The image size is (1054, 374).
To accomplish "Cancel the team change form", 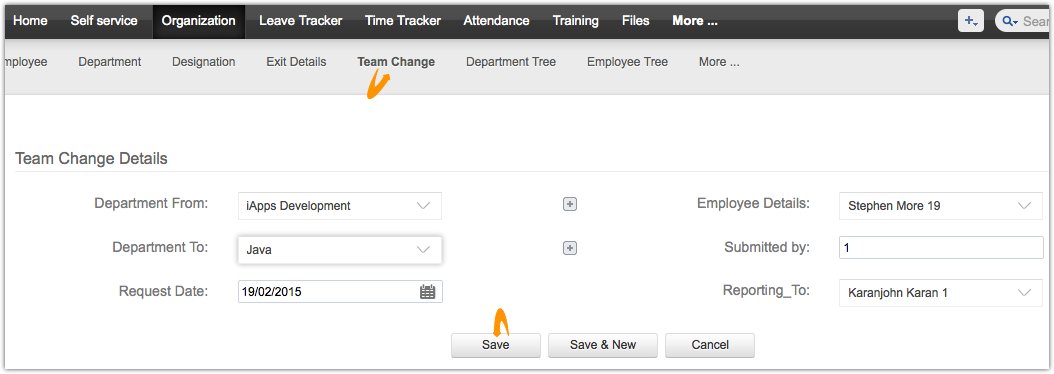I will pyautogui.click(x=710, y=345).
